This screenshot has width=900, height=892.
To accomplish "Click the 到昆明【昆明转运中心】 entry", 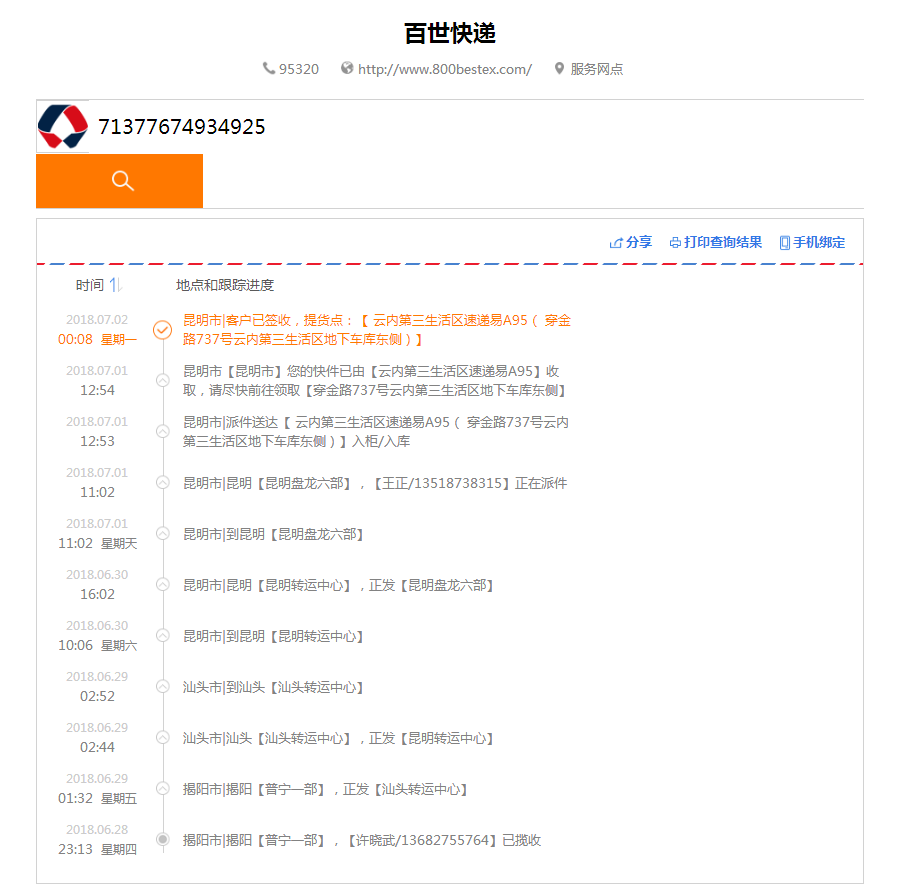I will point(273,637).
